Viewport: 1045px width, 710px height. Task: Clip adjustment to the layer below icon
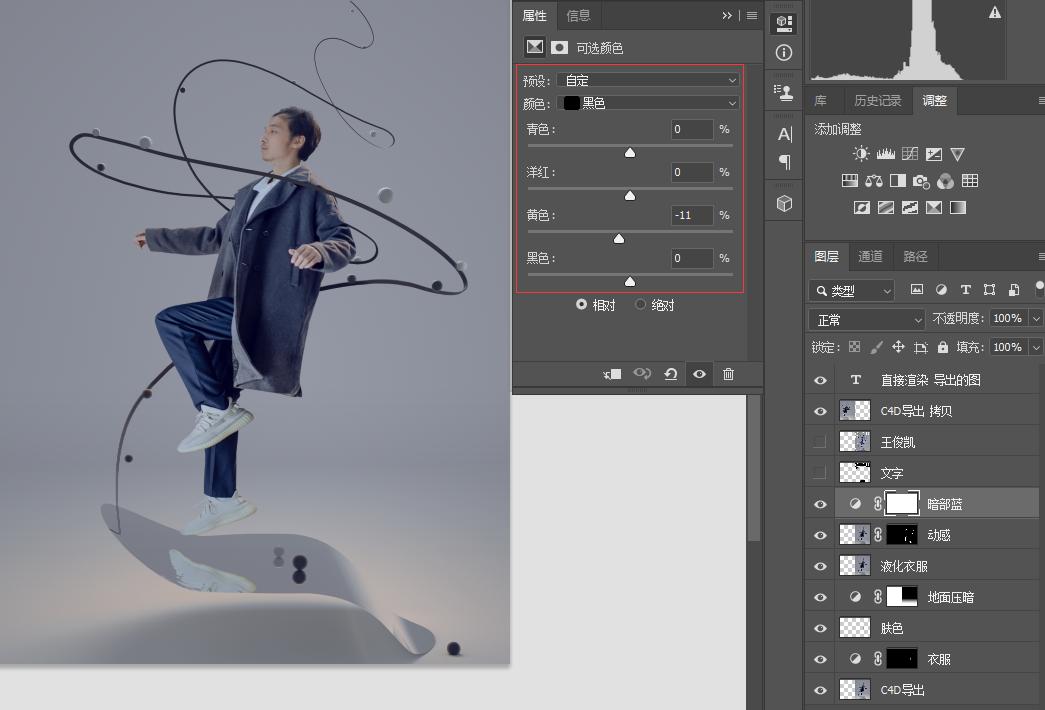pos(612,374)
